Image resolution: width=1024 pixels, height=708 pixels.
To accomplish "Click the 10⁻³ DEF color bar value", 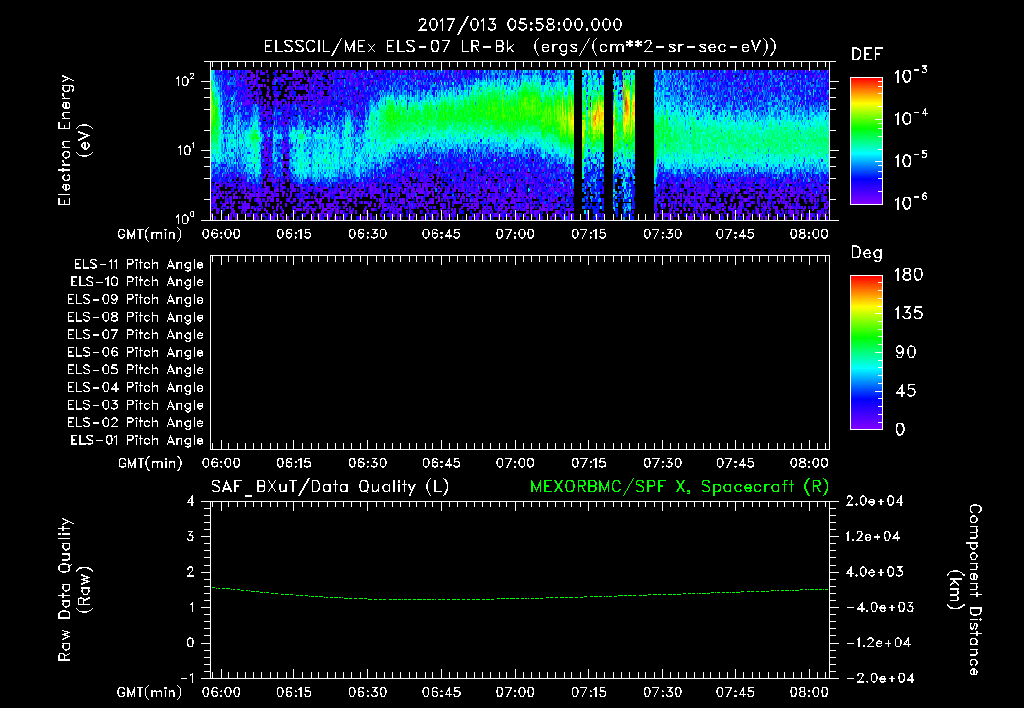I will 910,76.
